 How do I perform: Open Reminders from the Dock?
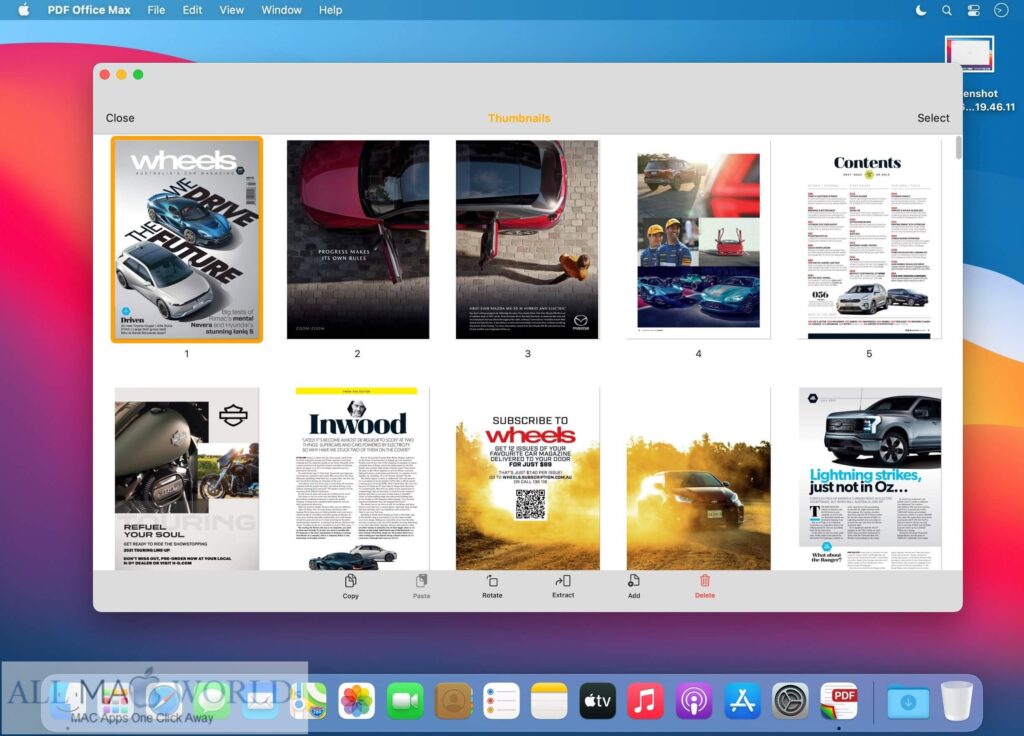501,701
